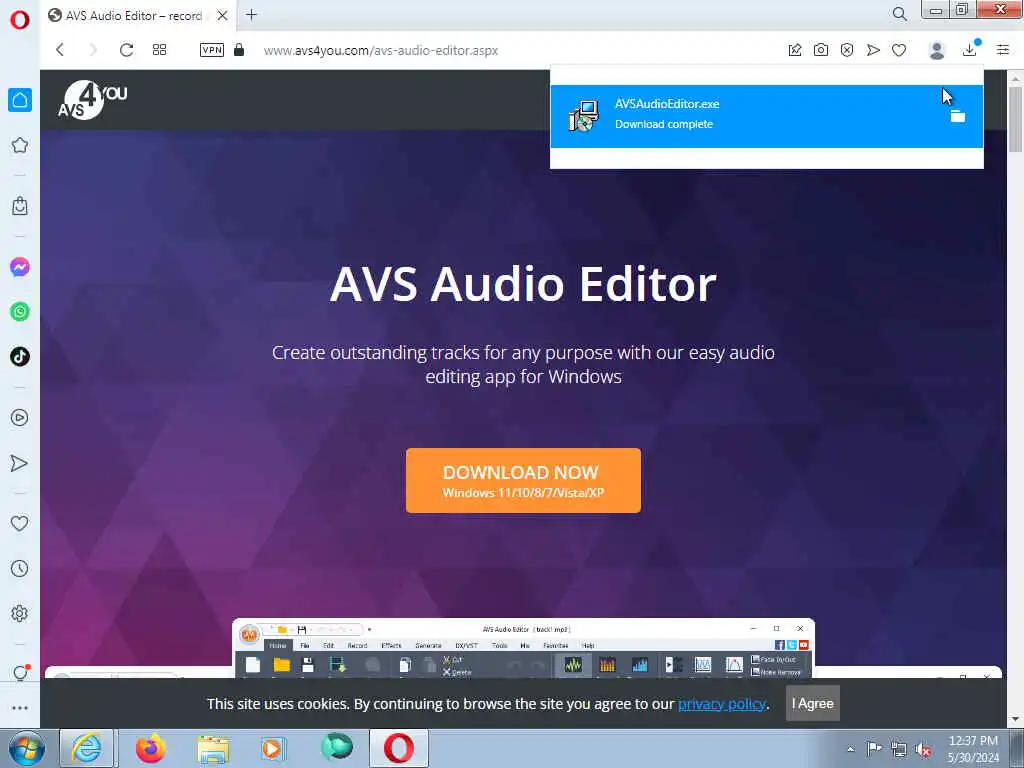Open the user profile account icon
1024x768 pixels.
(x=936, y=50)
